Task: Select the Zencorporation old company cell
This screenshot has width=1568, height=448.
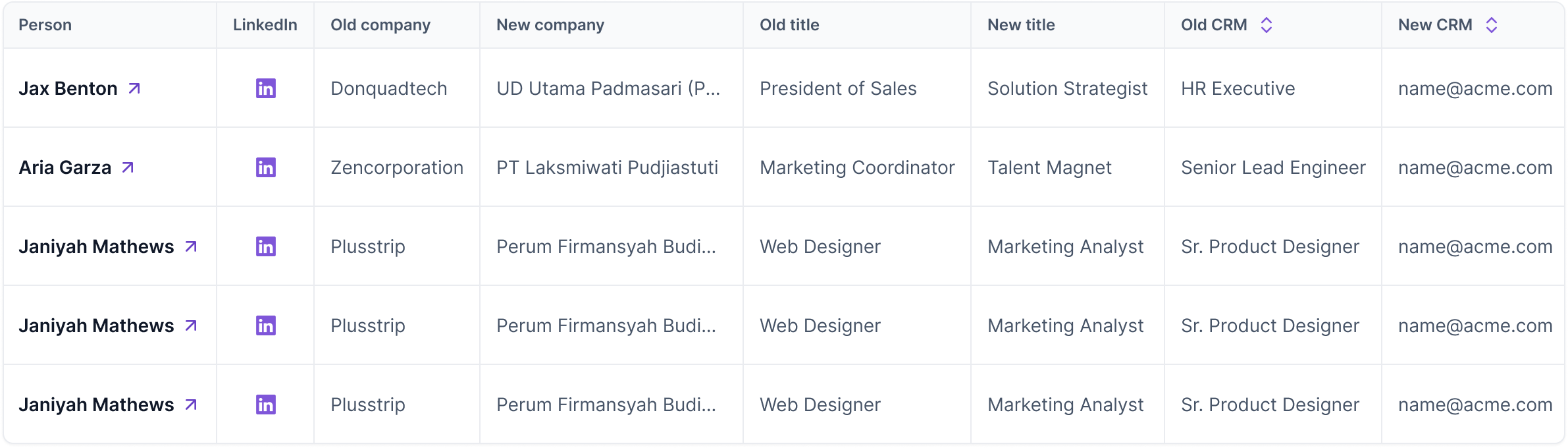Action: pyautogui.click(x=397, y=167)
